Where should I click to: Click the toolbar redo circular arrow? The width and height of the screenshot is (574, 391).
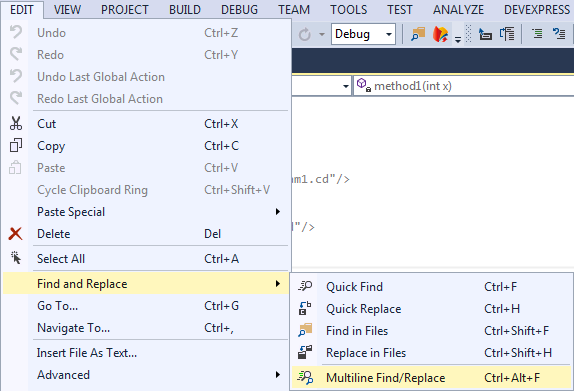pos(305,34)
